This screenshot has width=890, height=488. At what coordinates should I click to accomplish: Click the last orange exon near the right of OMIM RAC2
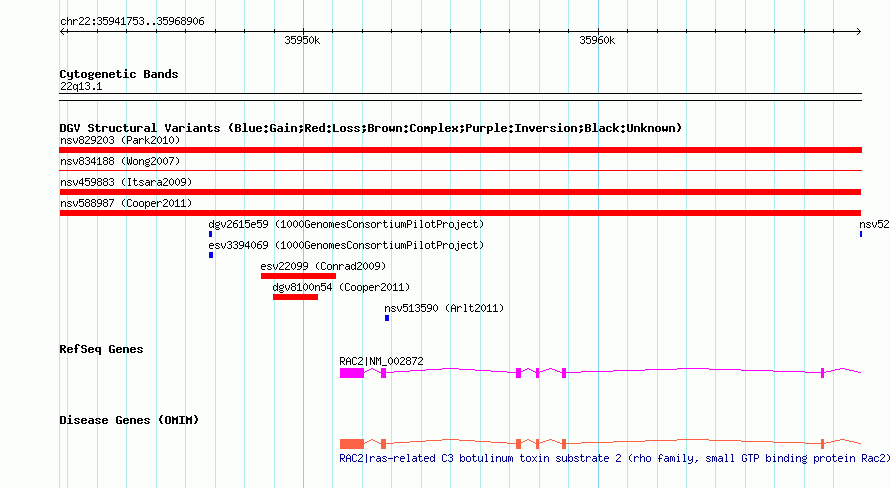click(x=822, y=444)
